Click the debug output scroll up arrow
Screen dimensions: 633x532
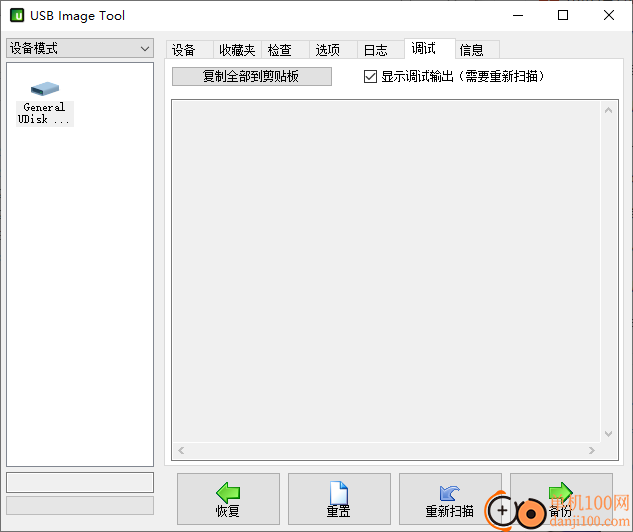[608, 110]
